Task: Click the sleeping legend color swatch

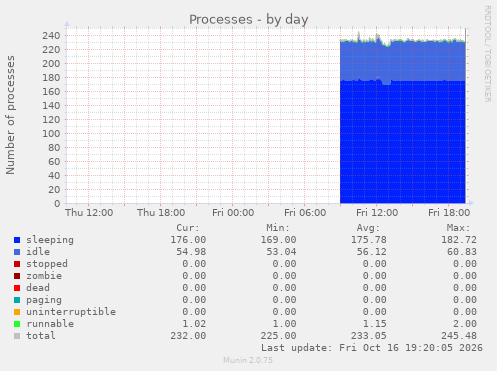Action: (x=17, y=240)
